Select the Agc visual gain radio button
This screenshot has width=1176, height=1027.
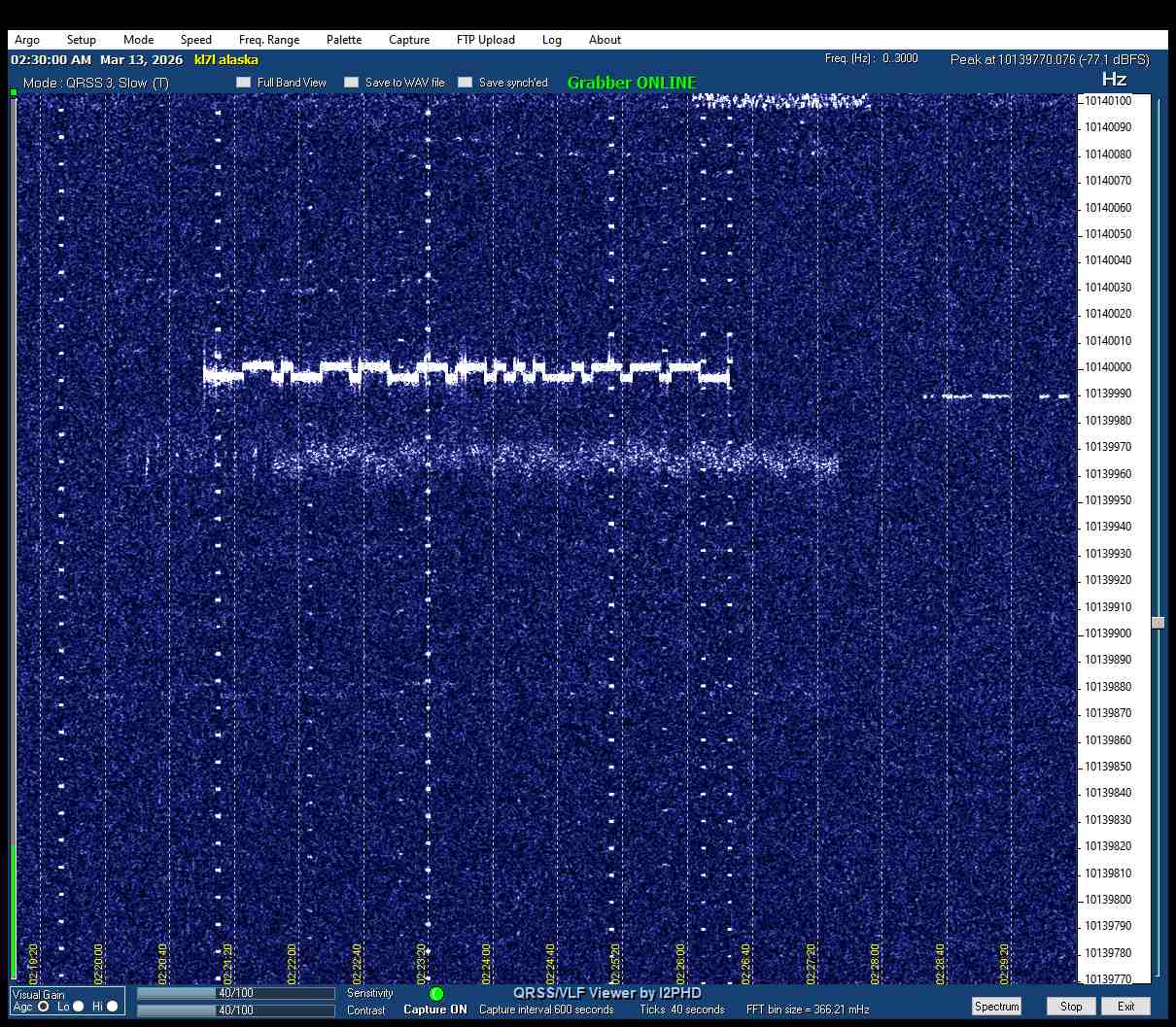[x=44, y=1007]
